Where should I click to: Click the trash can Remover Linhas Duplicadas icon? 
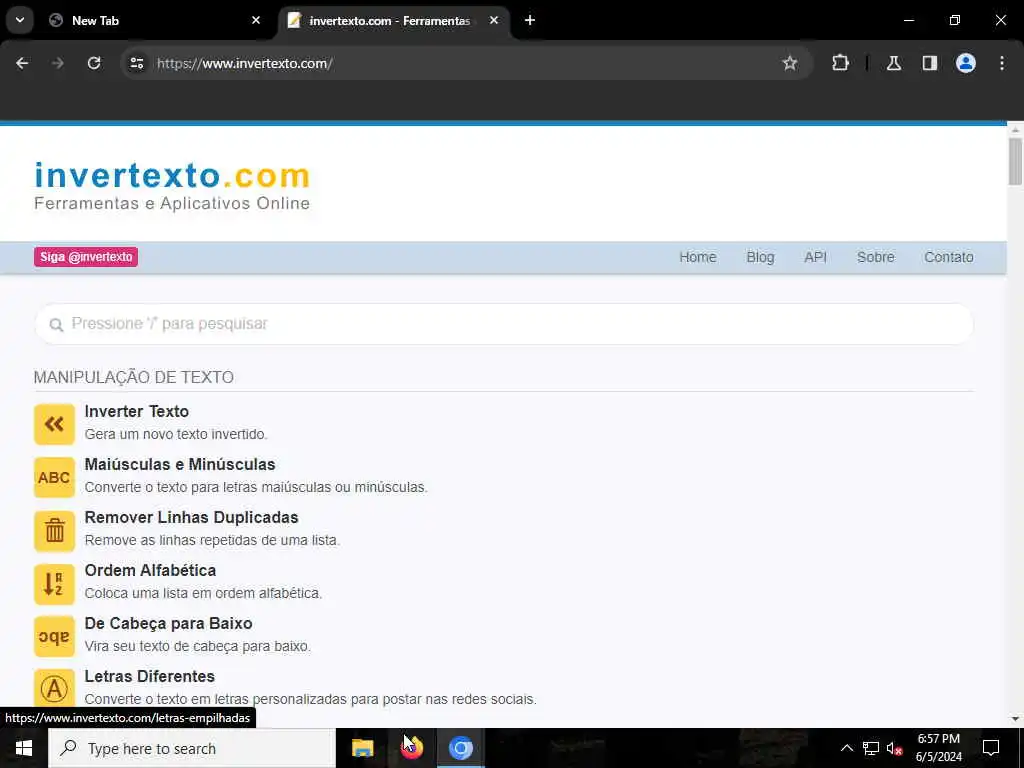pos(54,530)
